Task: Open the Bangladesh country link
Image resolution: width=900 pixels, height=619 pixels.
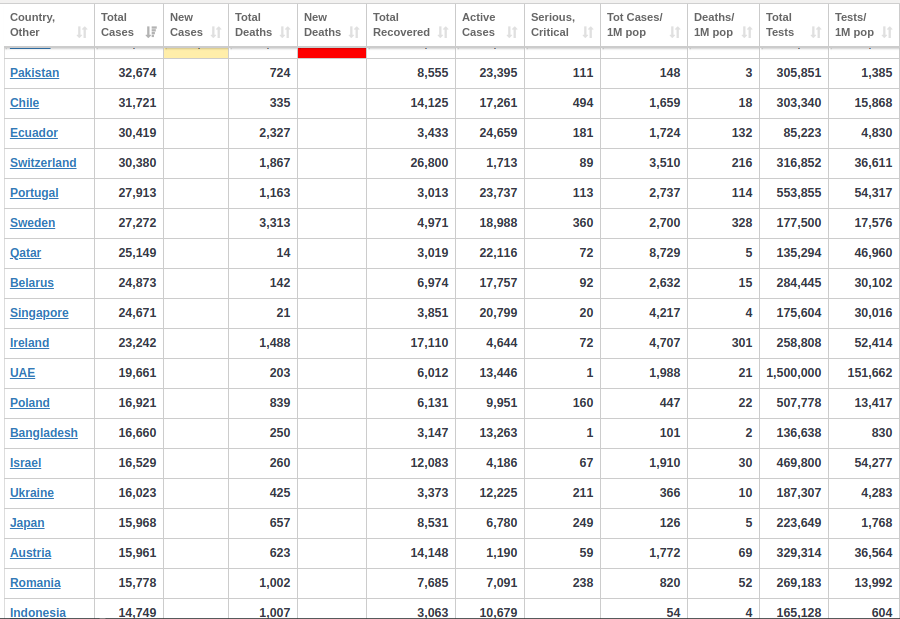Action: pyautogui.click(x=44, y=433)
